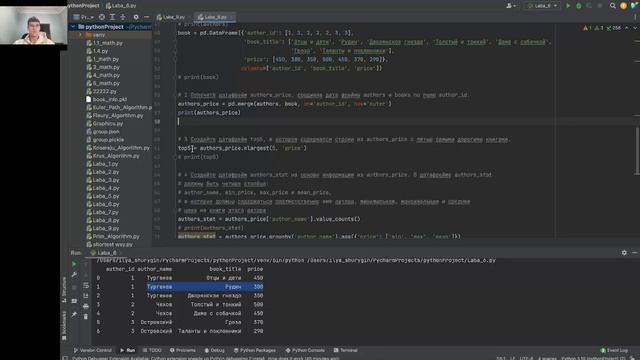Open file 1.4.py in project tree
The image size is (640, 360).
click(97, 51)
